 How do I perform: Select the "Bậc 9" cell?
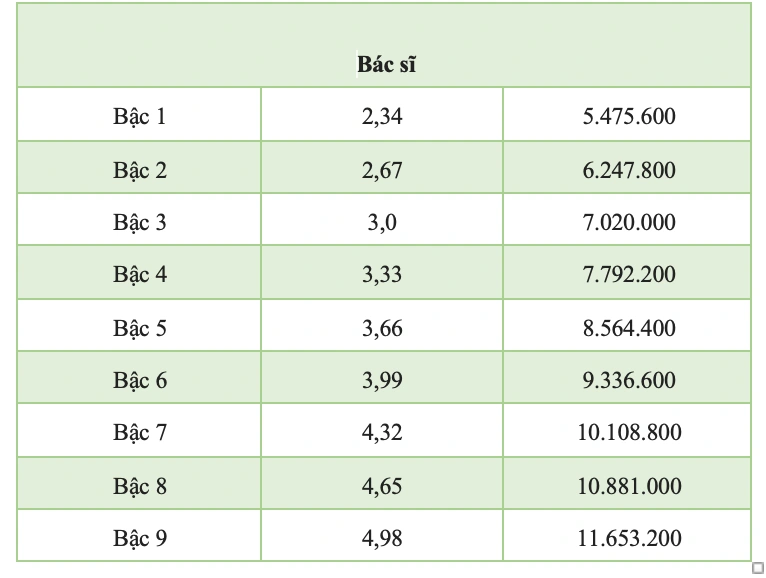point(140,538)
